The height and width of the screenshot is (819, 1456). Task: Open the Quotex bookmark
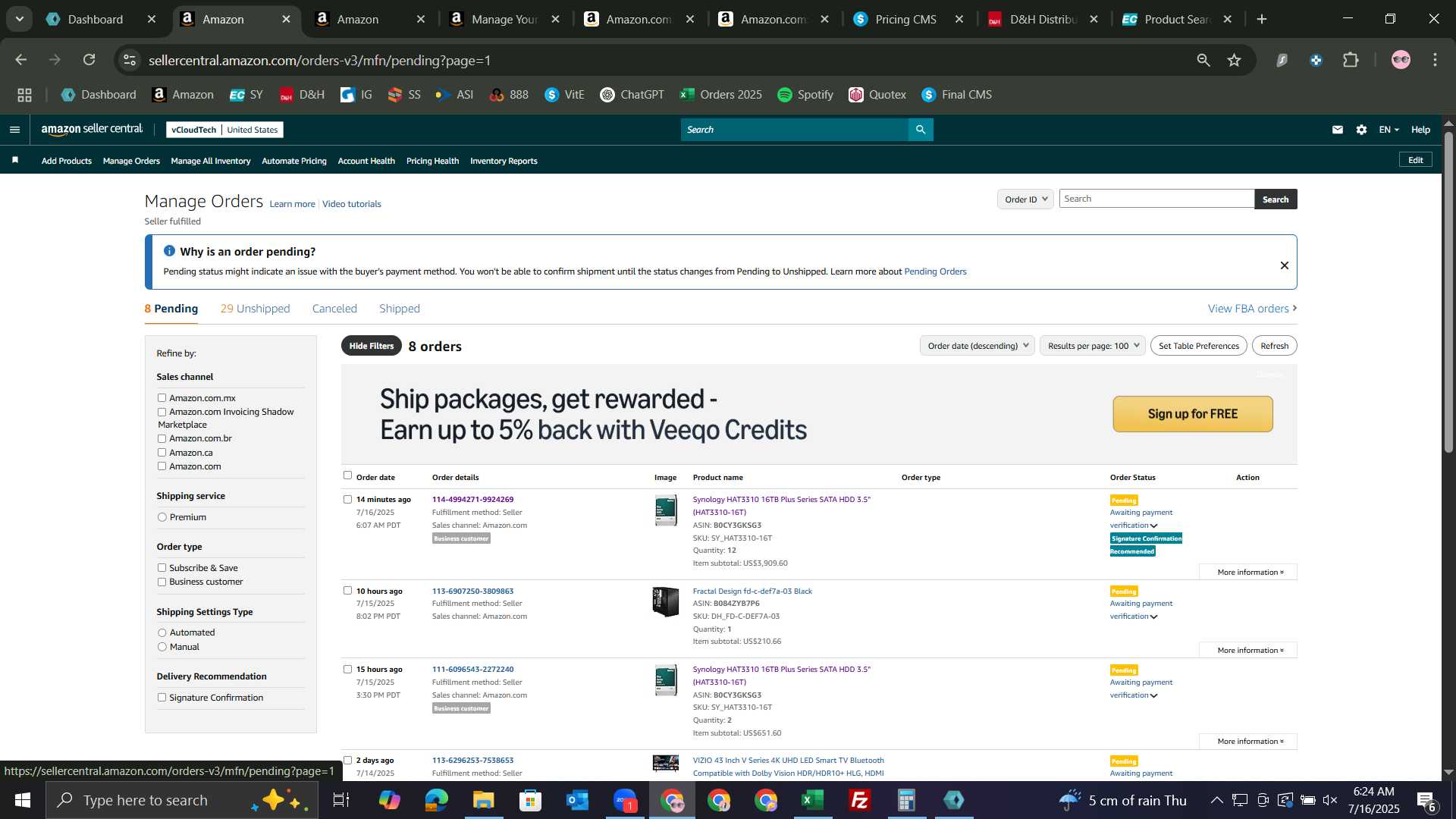(877, 95)
